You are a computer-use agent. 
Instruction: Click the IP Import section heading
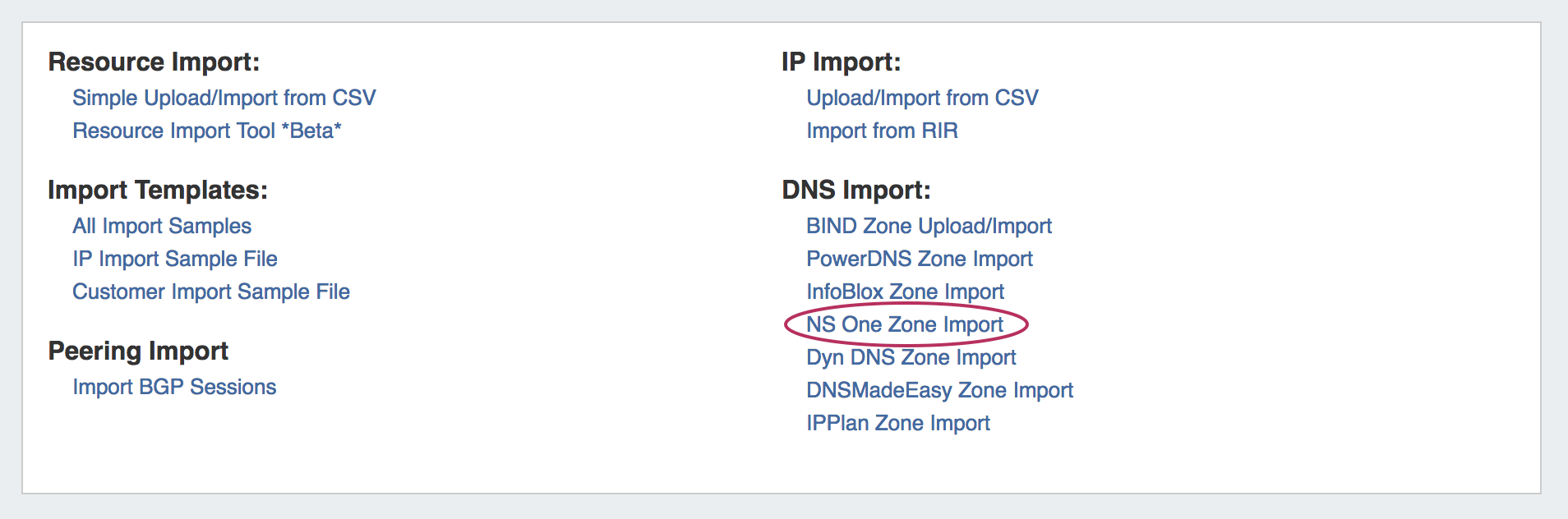tap(841, 62)
